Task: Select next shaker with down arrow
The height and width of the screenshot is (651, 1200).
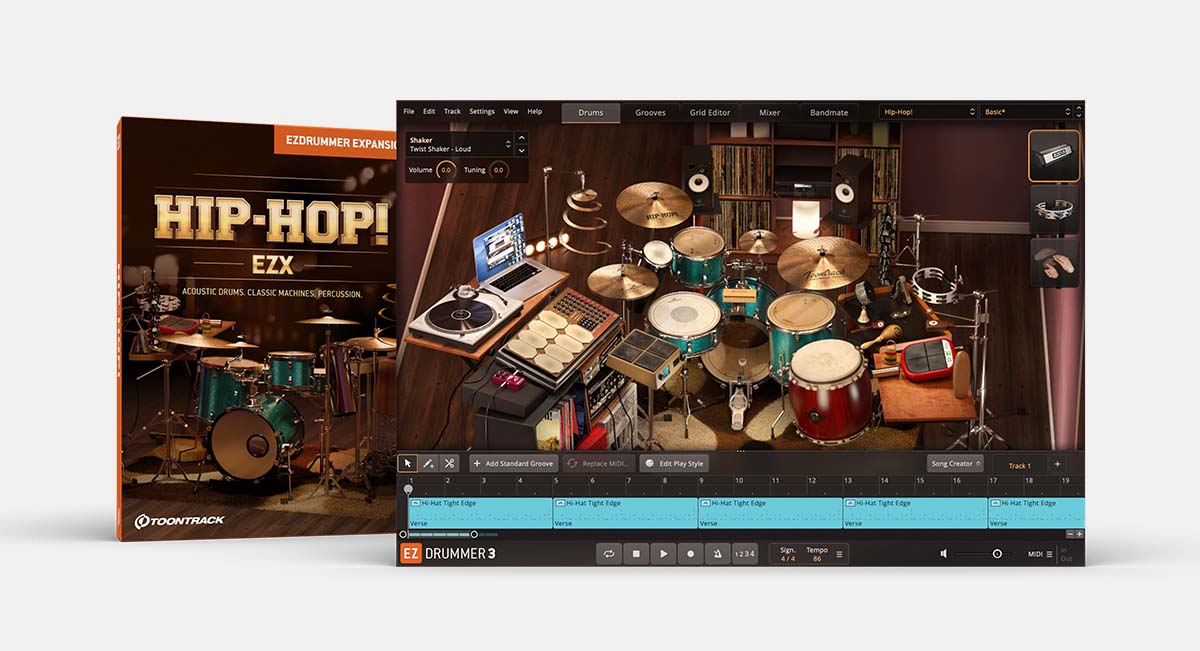Action: (x=521, y=150)
